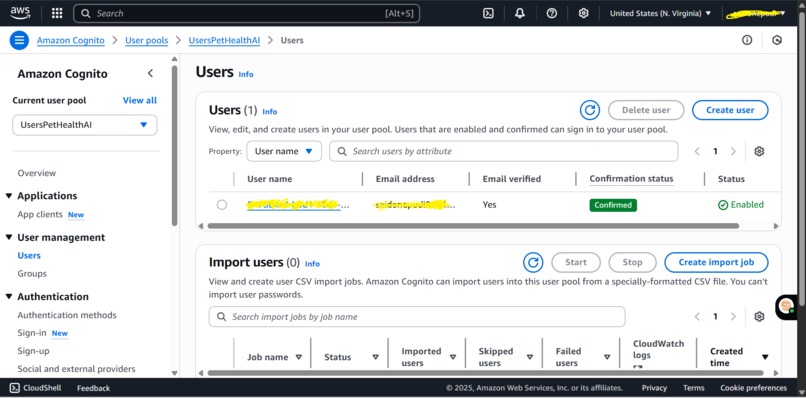Open Overview in side navigation
Screen dimensions: 806x398
[x=36, y=173]
